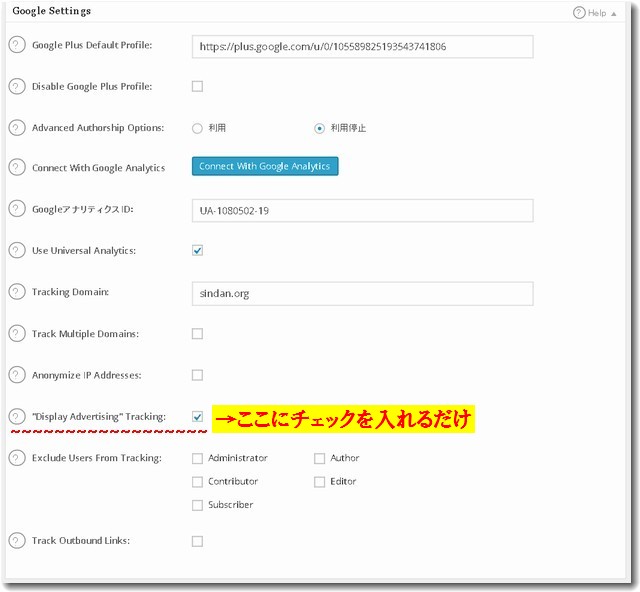The height and width of the screenshot is (592, 640).
Task: Click help icon next to Track Multiple Domains
Action: pos(16,333)
